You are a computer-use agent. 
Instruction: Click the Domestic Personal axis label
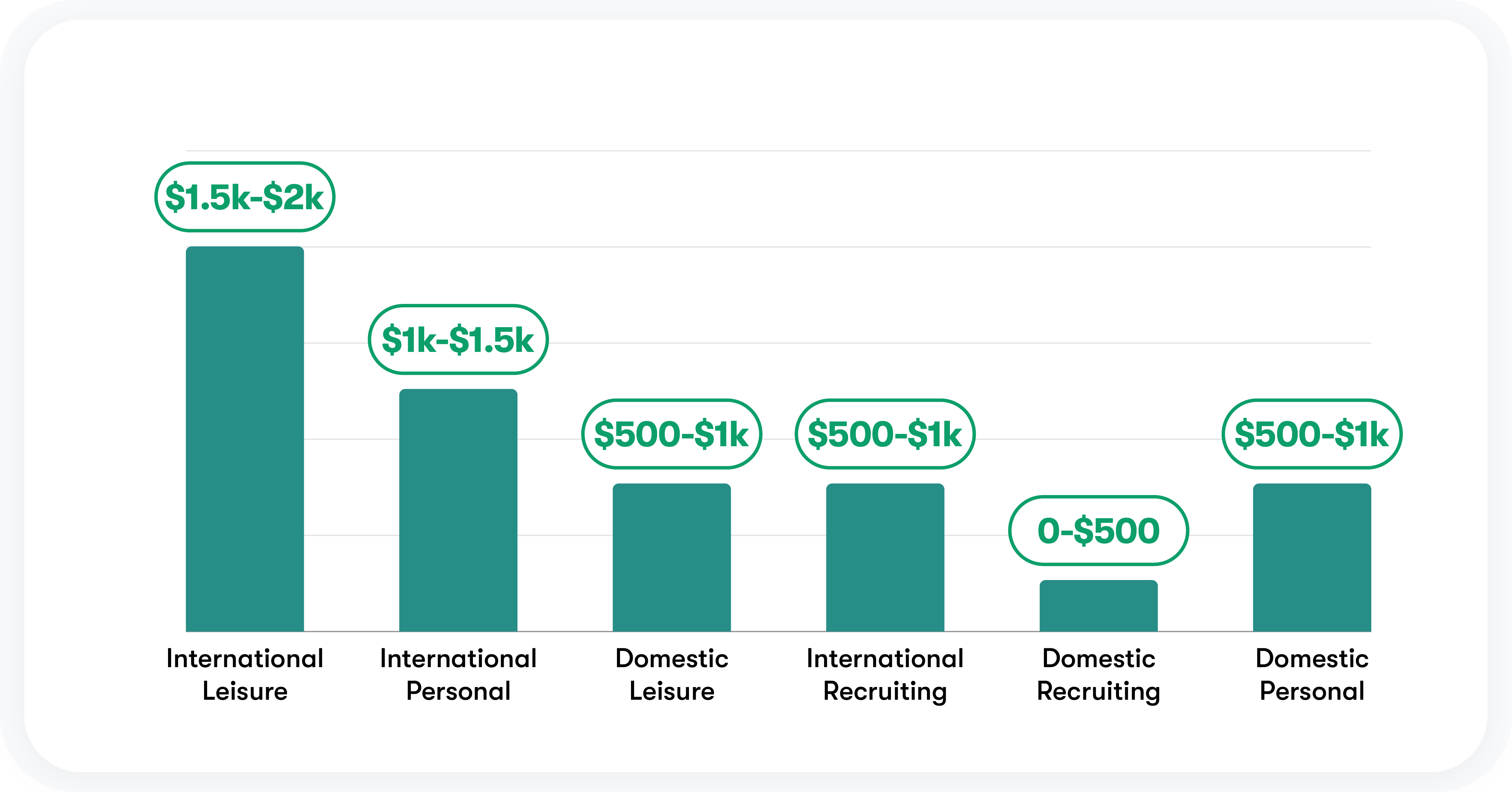click(x=1312, y=675)
